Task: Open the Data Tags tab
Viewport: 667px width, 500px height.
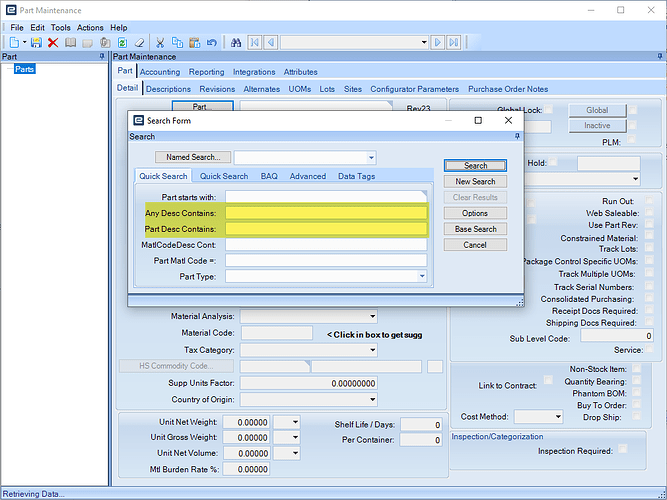Action: [x=356, y=176]
